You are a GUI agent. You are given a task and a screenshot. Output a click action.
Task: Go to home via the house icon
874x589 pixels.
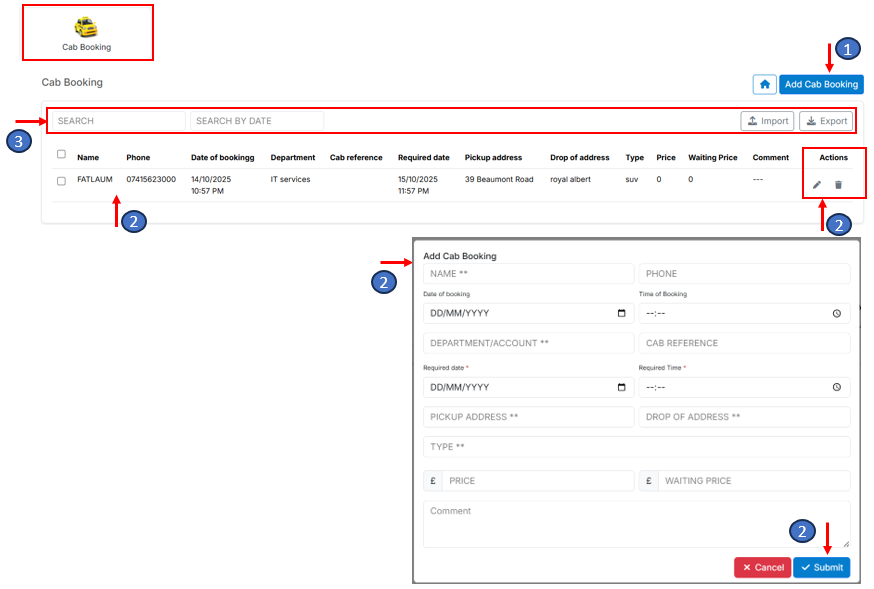[x=764, y=85]
